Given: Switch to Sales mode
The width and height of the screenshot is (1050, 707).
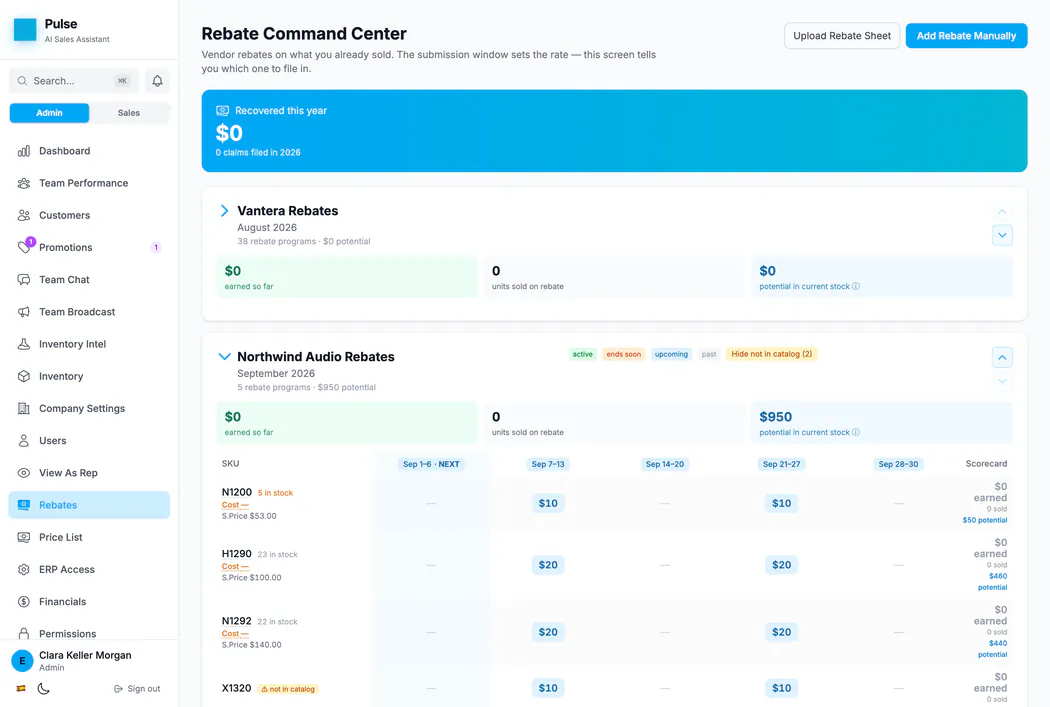Looking at the screenshot, I should (129, 113).
